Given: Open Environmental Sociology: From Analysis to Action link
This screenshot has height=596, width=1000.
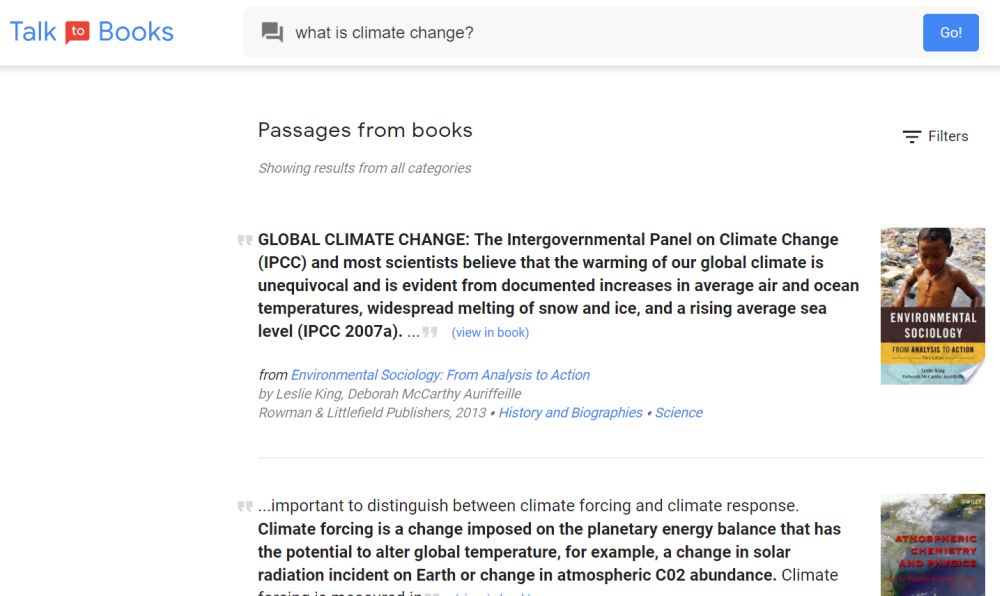Looking at the screenshot, I should pos(440,375).
